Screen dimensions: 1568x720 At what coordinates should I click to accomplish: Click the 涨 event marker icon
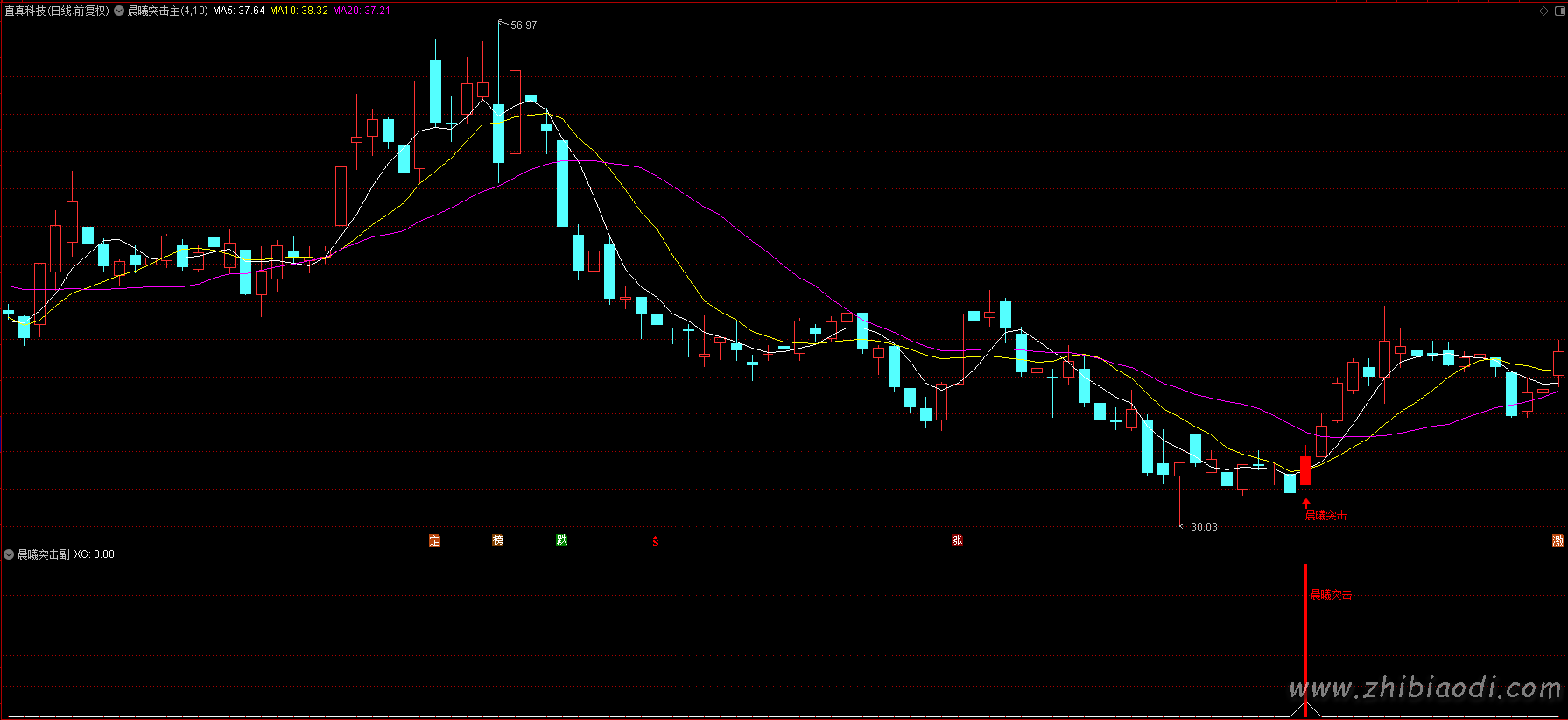[957, 540]
